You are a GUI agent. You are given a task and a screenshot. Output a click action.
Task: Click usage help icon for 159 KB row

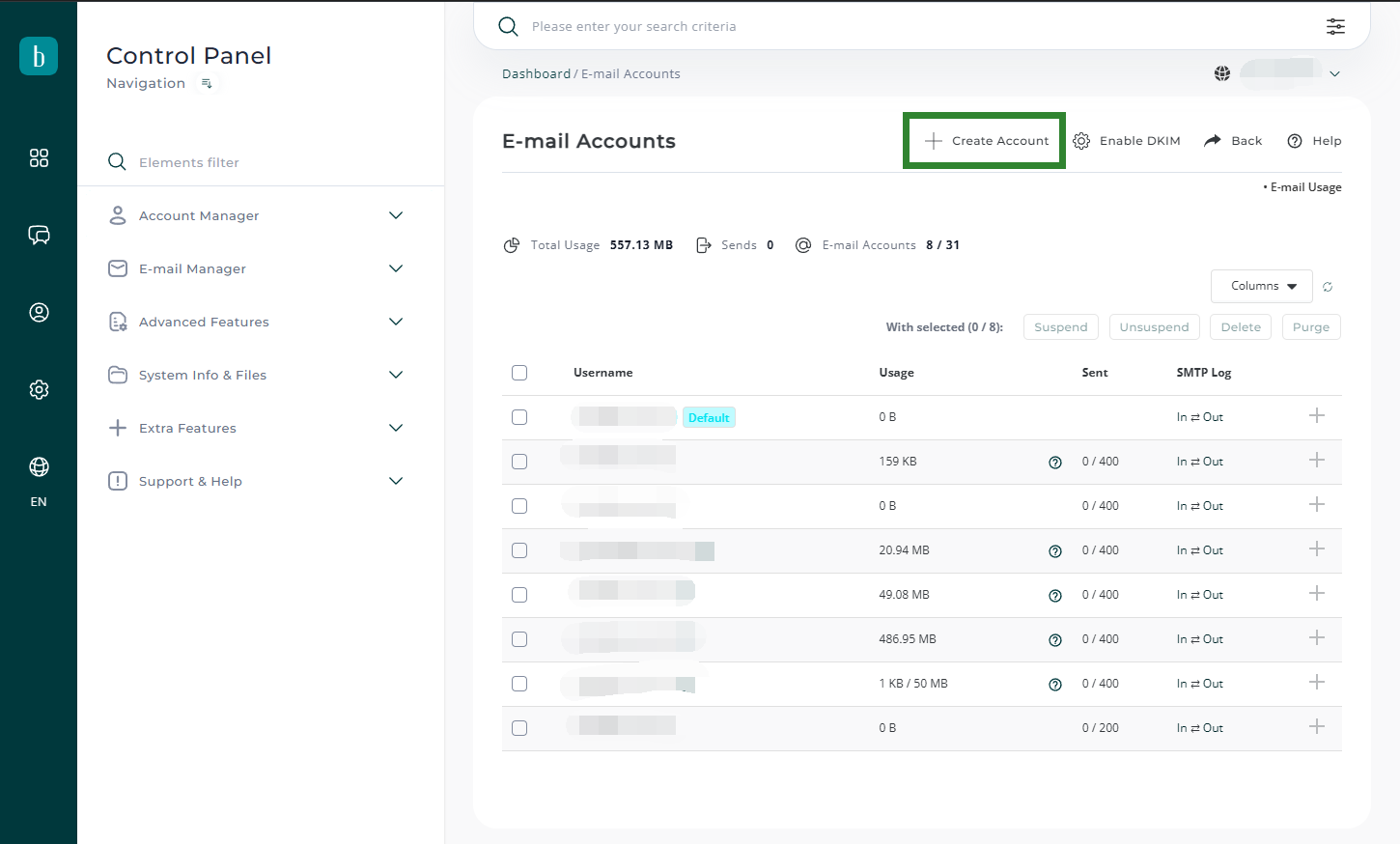[1055, 463]
